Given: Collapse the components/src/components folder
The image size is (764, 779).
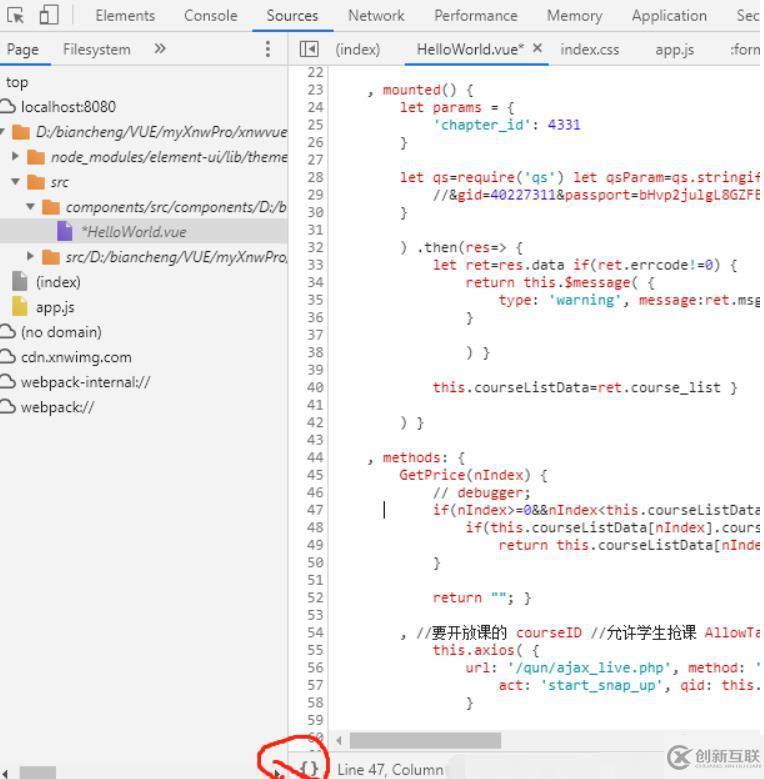Looking at the screenshot, I should 30,207.
